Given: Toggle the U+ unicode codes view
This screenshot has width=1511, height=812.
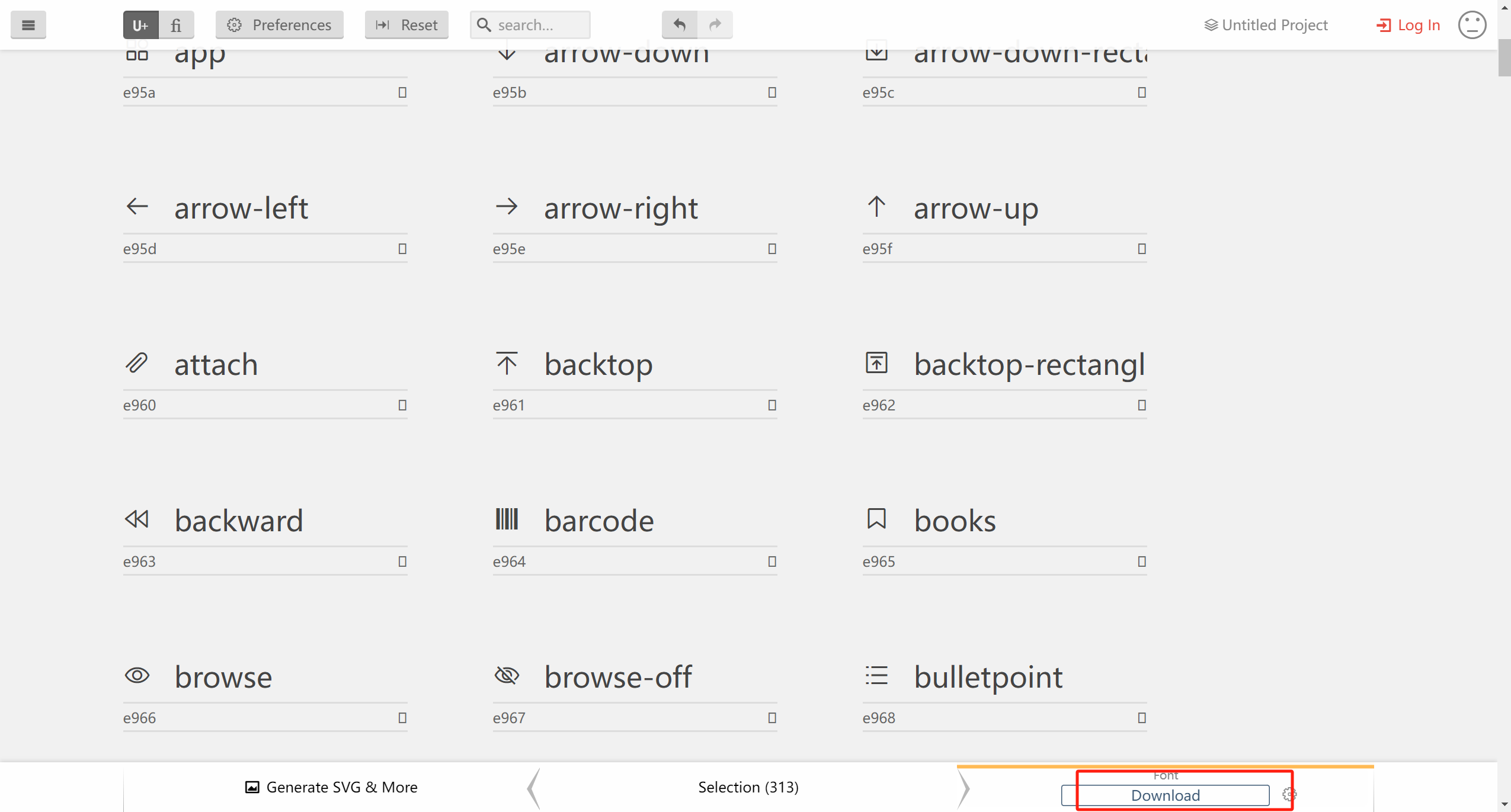Looking at the screenshot, I should 141,25.
